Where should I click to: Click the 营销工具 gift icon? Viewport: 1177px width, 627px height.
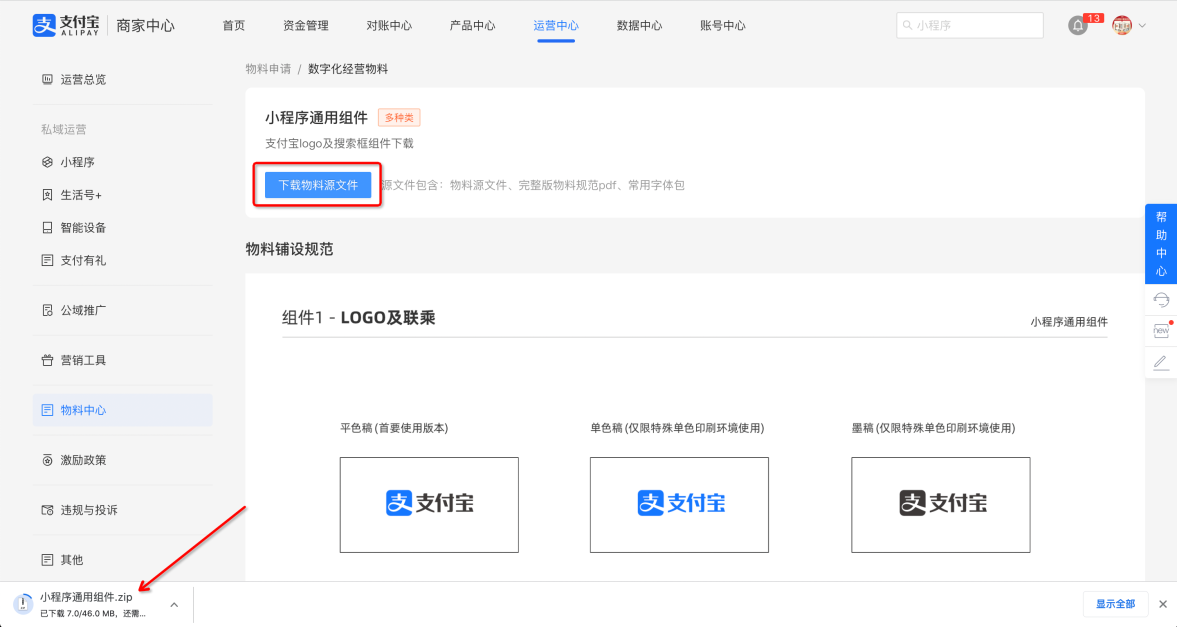tap(47, 360)
